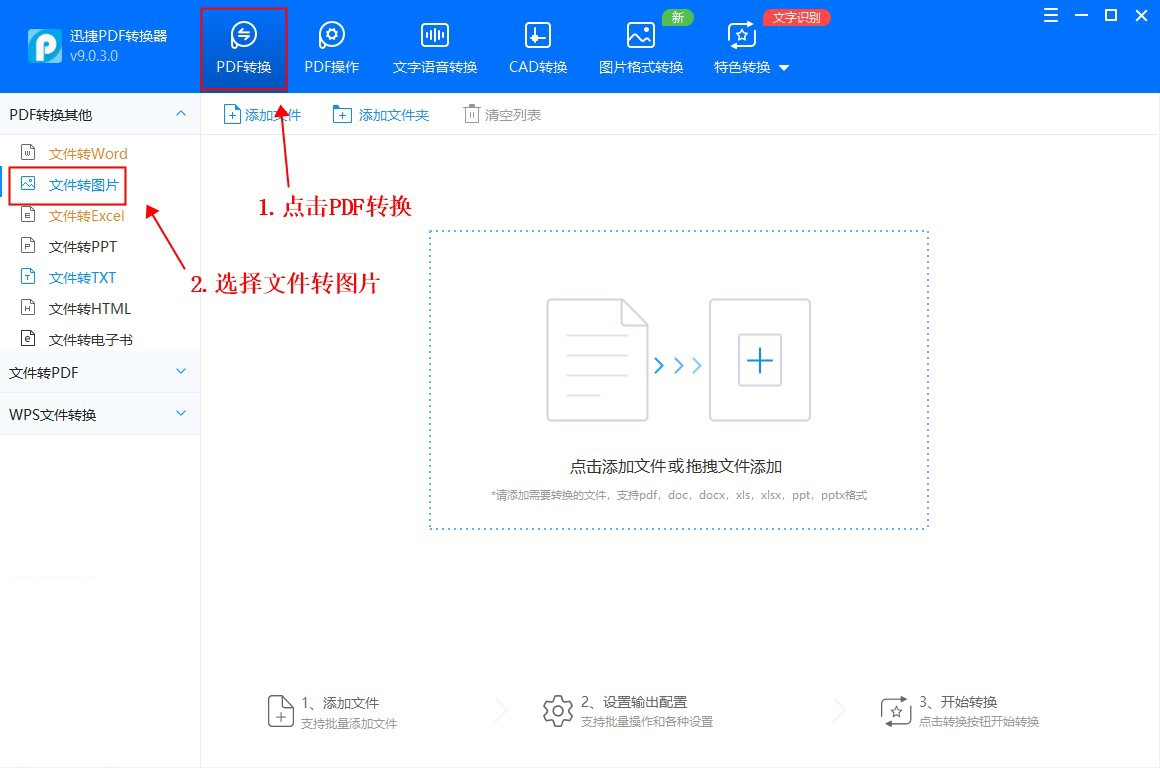Switch to 文件转Word conversion
The width and height of the screenshot is (1160, 768).
click(87, 153)
